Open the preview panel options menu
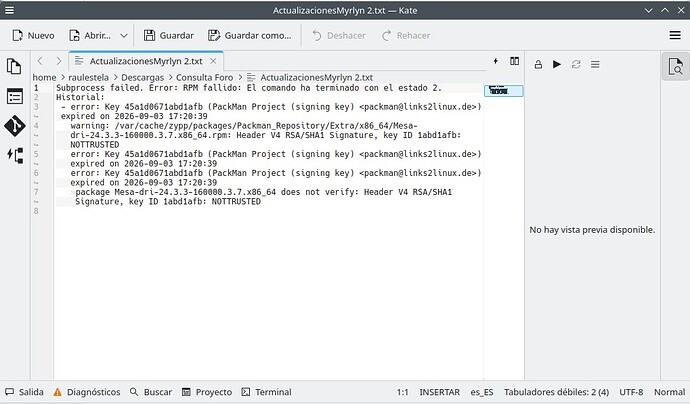690x404 pixels. (595, 64)
